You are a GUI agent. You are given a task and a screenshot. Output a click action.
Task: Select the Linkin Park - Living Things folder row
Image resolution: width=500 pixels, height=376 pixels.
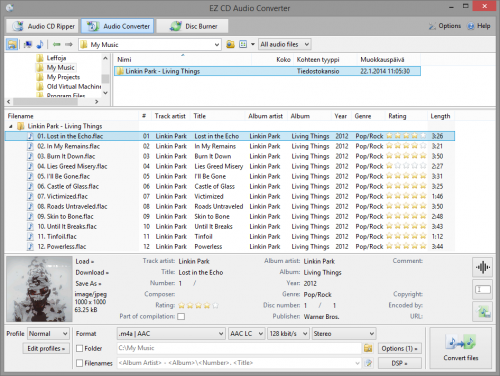coord(267,71)
